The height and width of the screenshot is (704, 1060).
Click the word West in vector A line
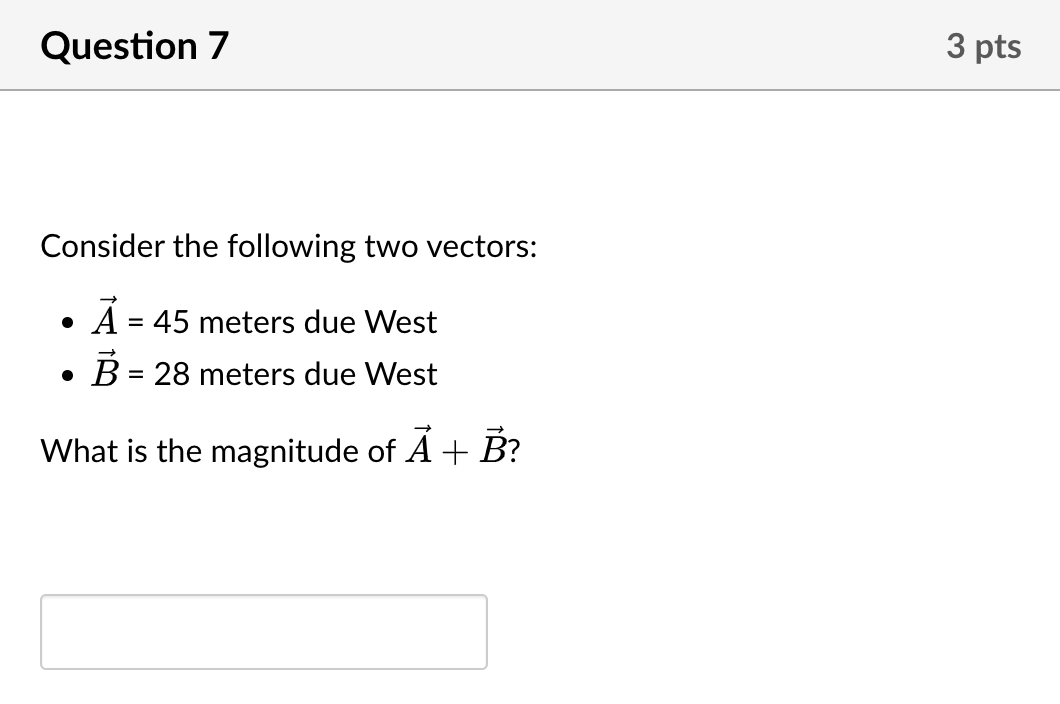[x=400, y=322]
